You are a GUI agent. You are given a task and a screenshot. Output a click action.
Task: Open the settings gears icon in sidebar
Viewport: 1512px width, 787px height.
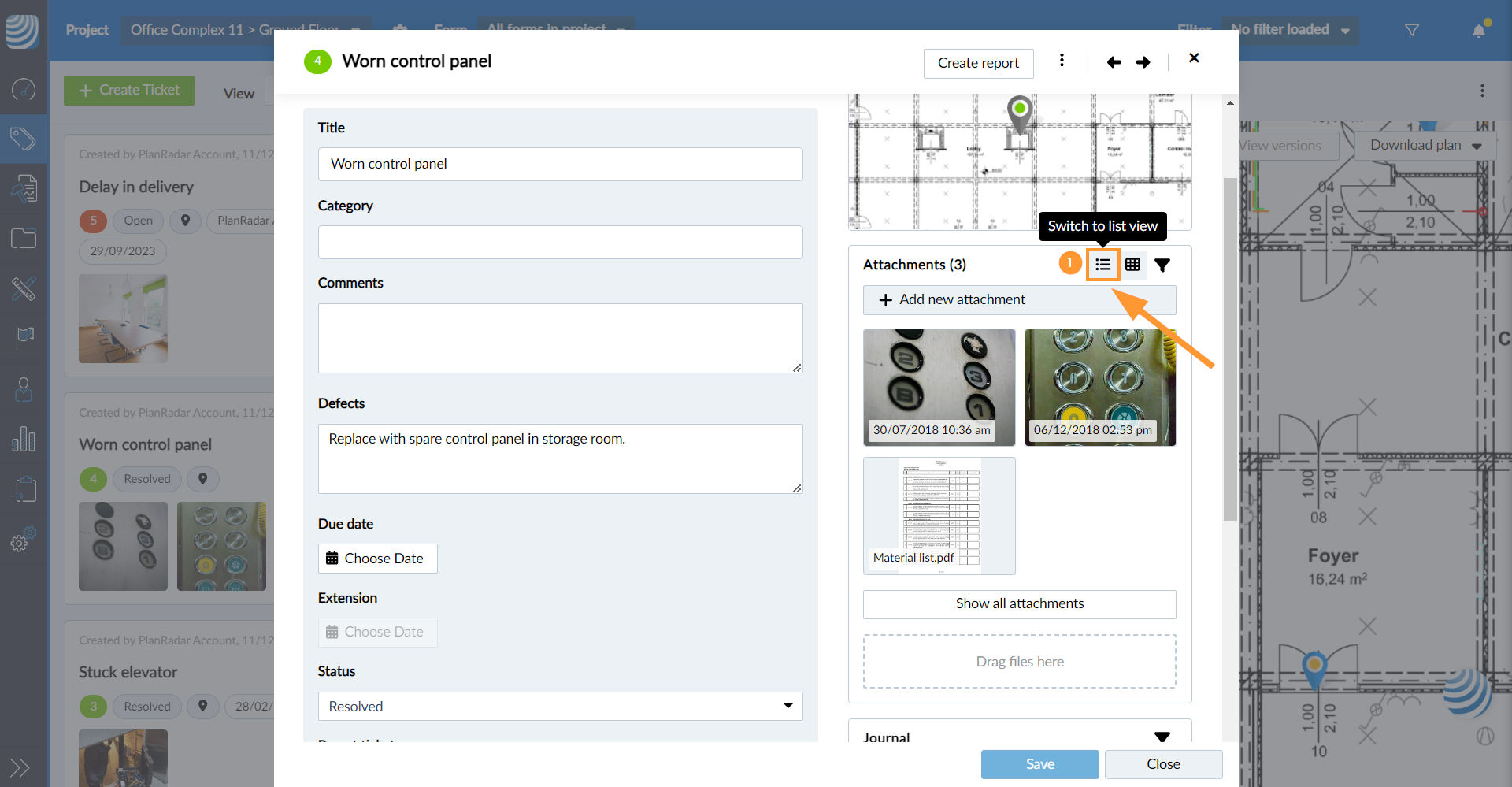pos(24,539)
